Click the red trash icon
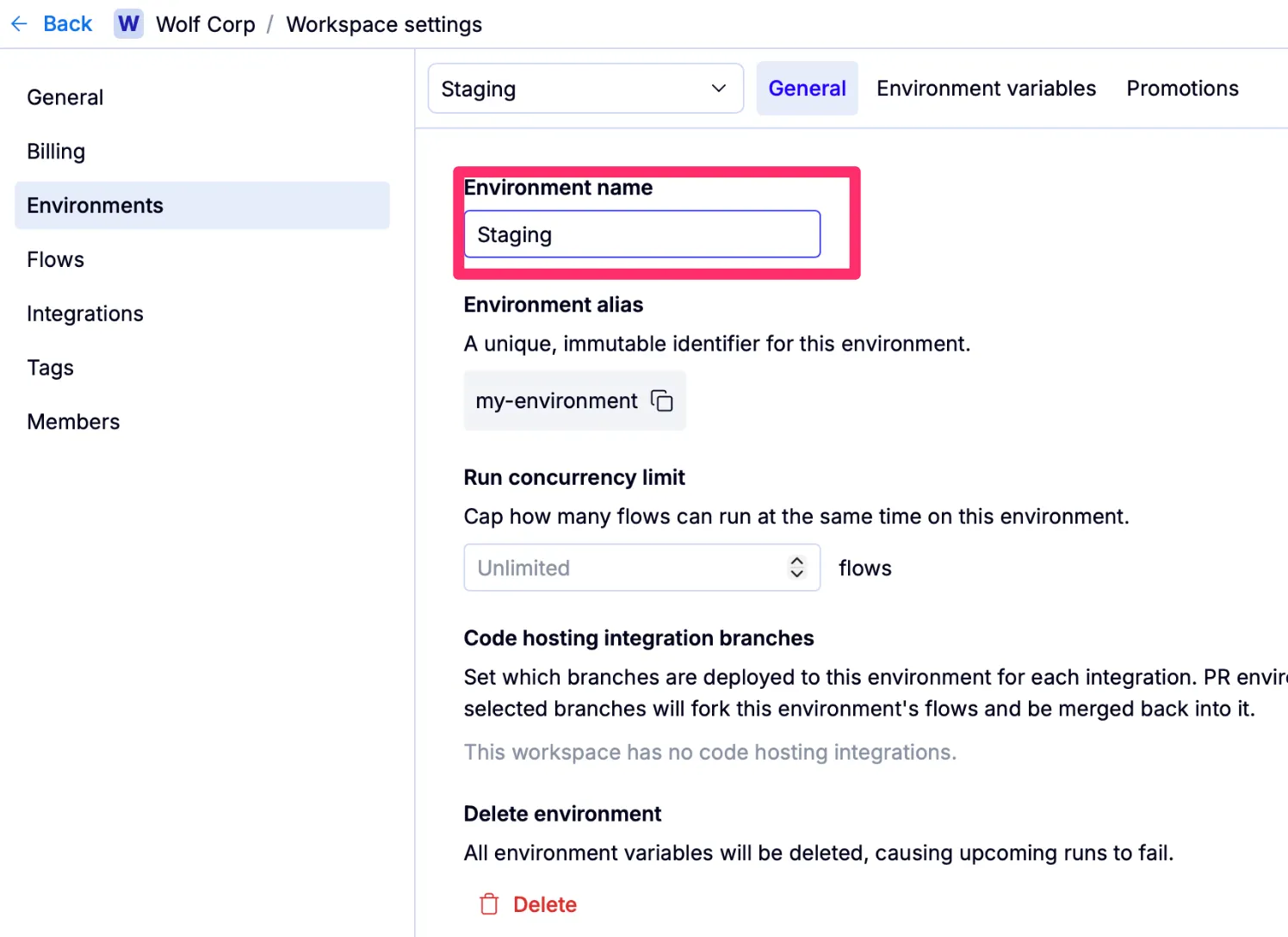This screenshot has height=937, width=1288. click(x=489, y=904)
